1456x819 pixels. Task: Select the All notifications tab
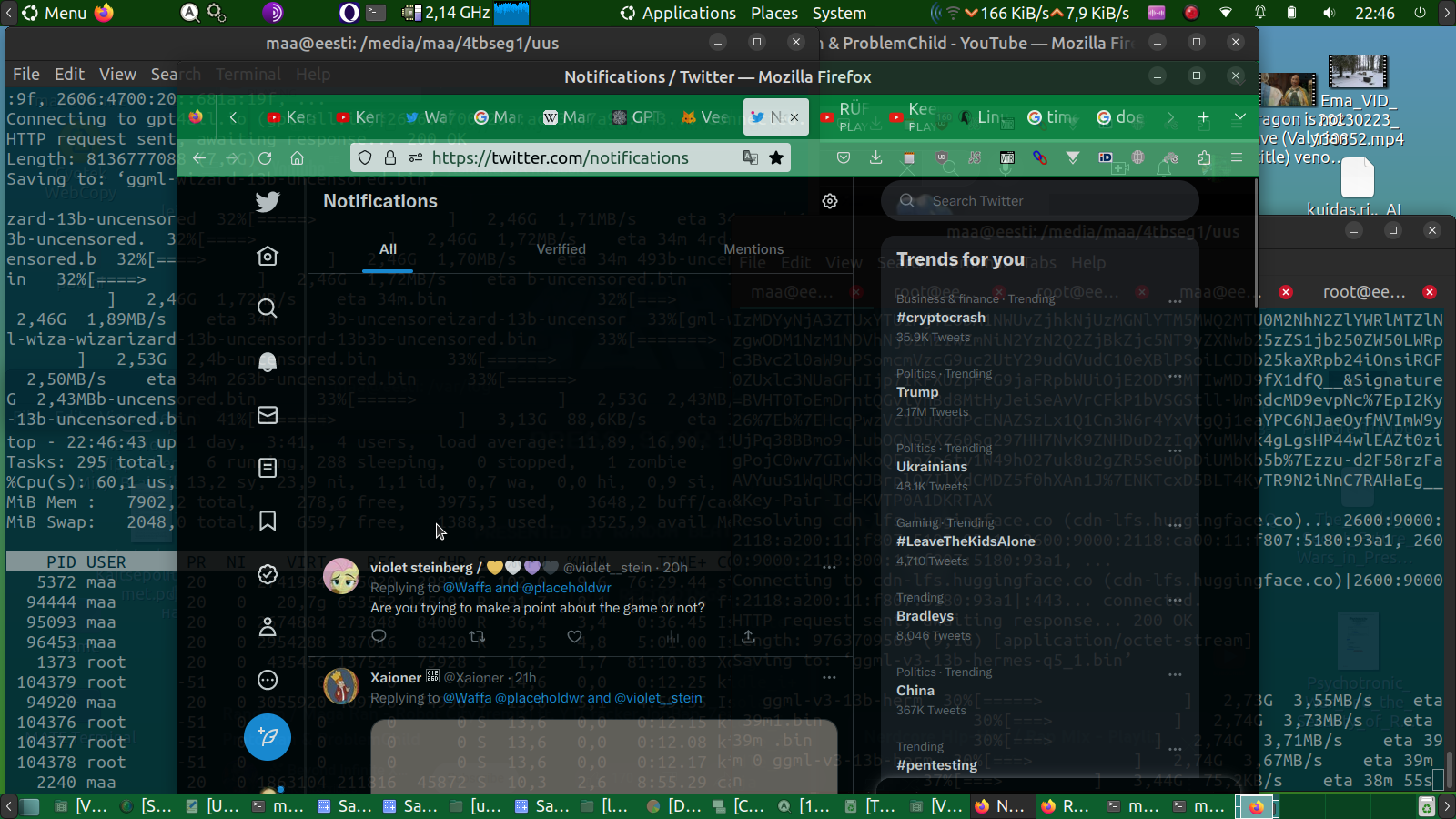388,249
